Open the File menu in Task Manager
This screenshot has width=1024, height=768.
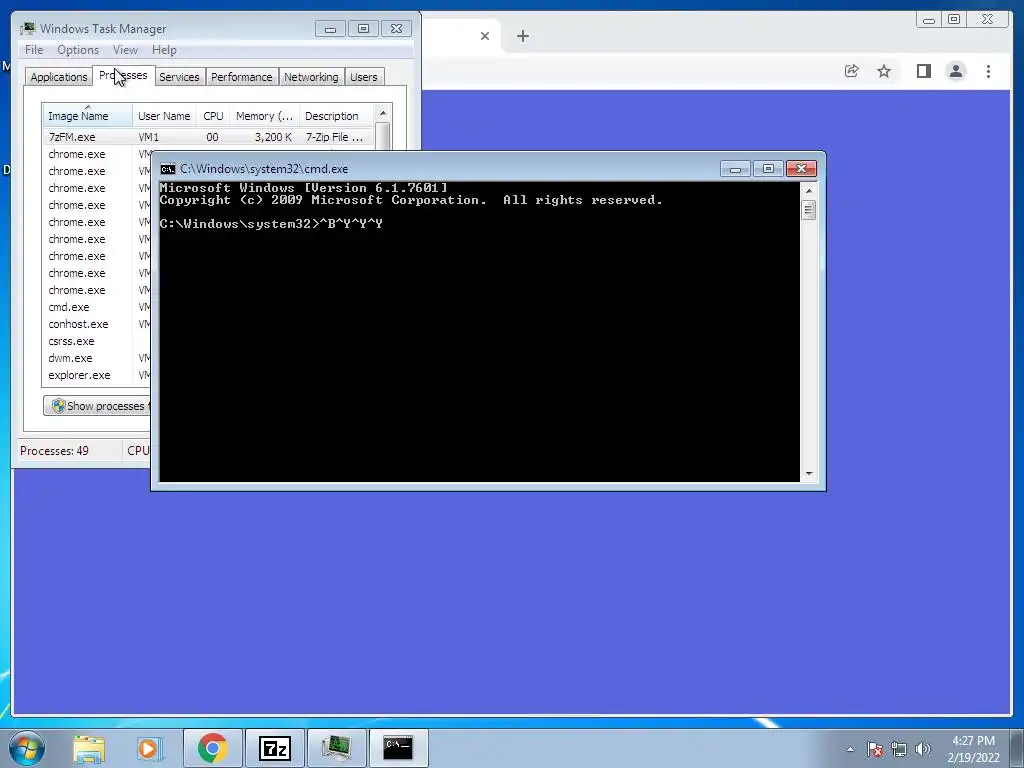coord(34,50)
